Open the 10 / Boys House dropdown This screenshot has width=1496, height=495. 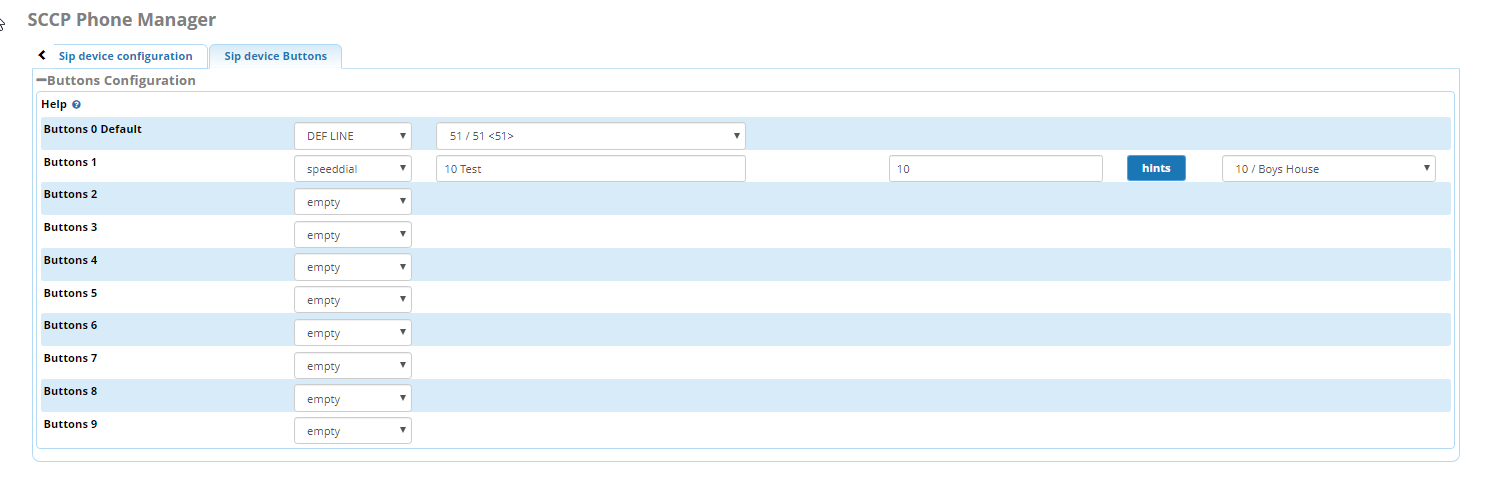[1329, 169]
